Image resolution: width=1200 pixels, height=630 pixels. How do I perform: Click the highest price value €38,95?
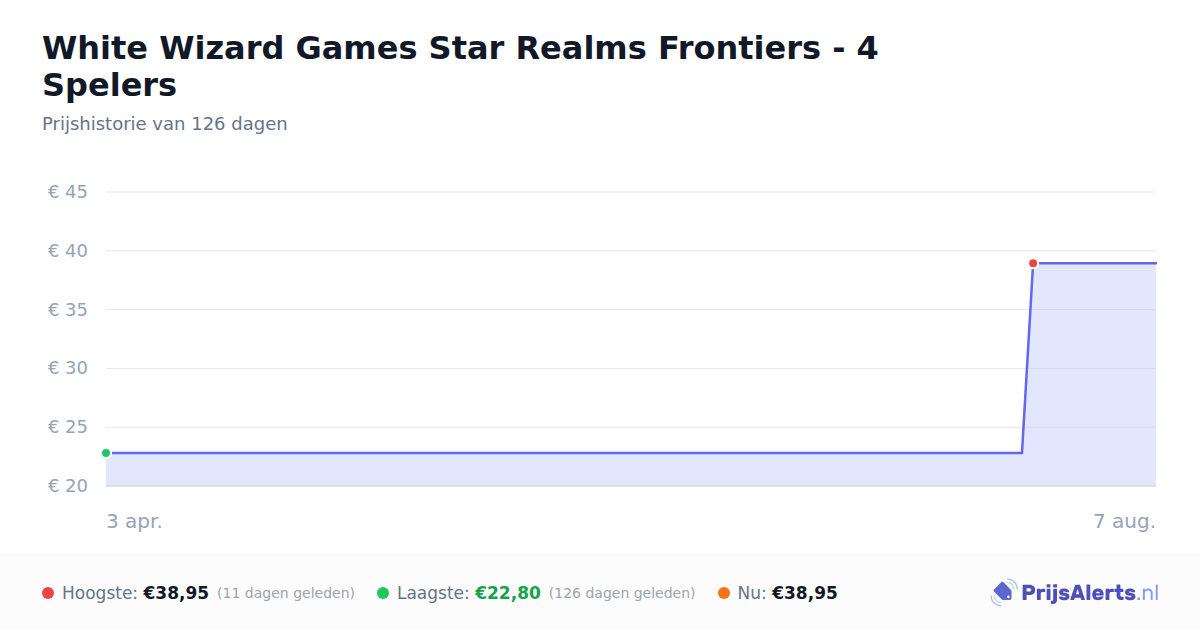[176, 593]
